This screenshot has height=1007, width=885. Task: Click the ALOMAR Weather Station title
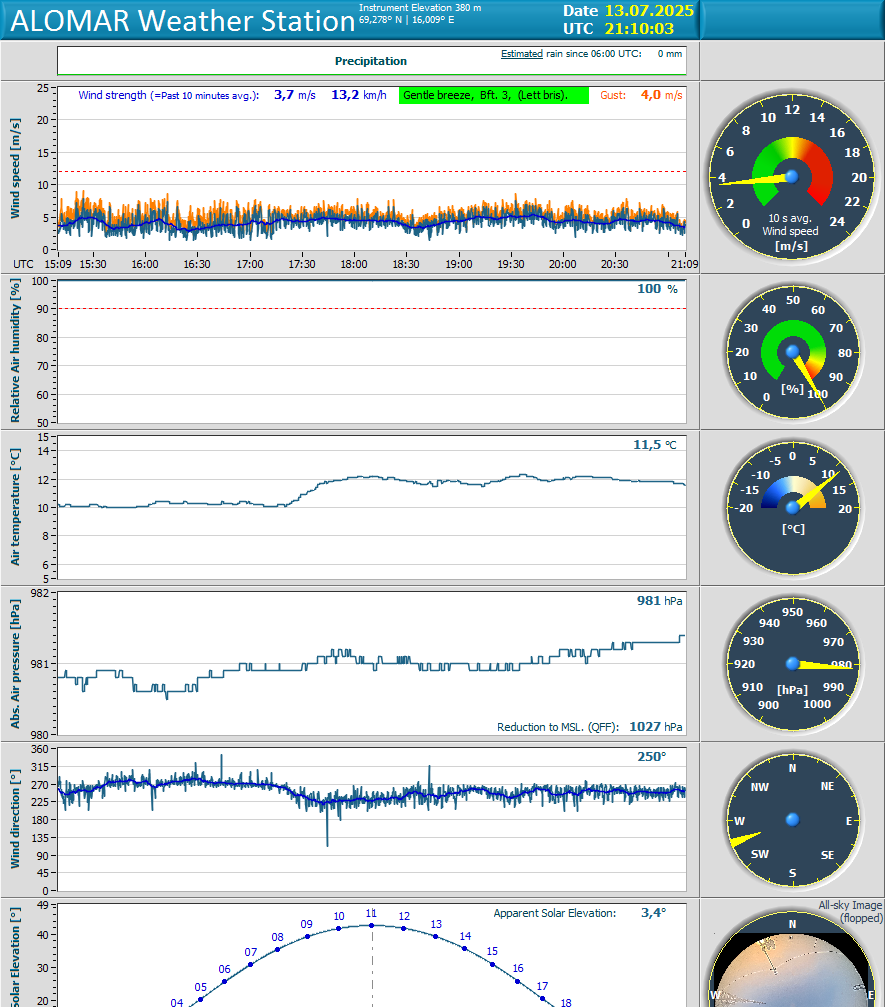pyautogui.click(x=183, y=21)
